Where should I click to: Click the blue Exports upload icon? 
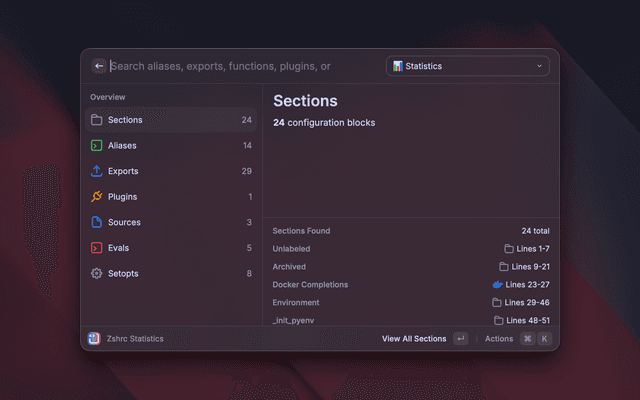97,171
